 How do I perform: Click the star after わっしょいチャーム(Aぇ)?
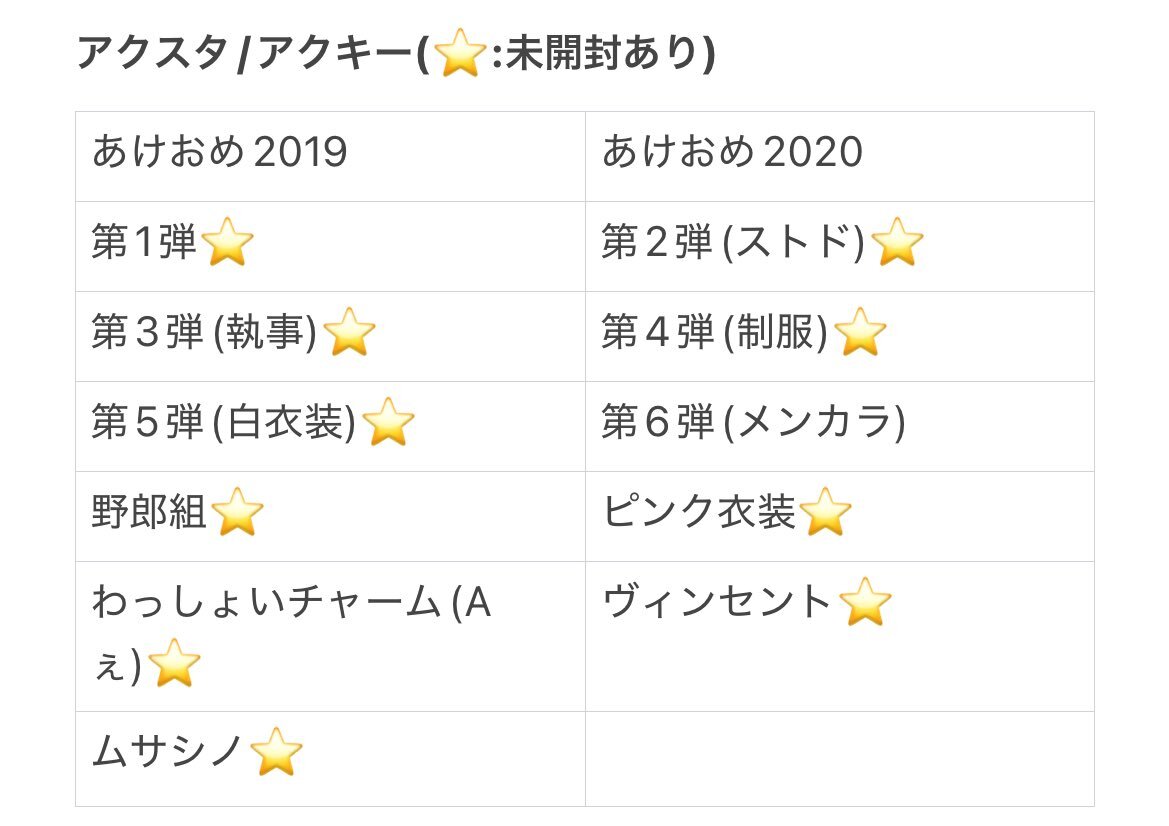tap(174, 663)
